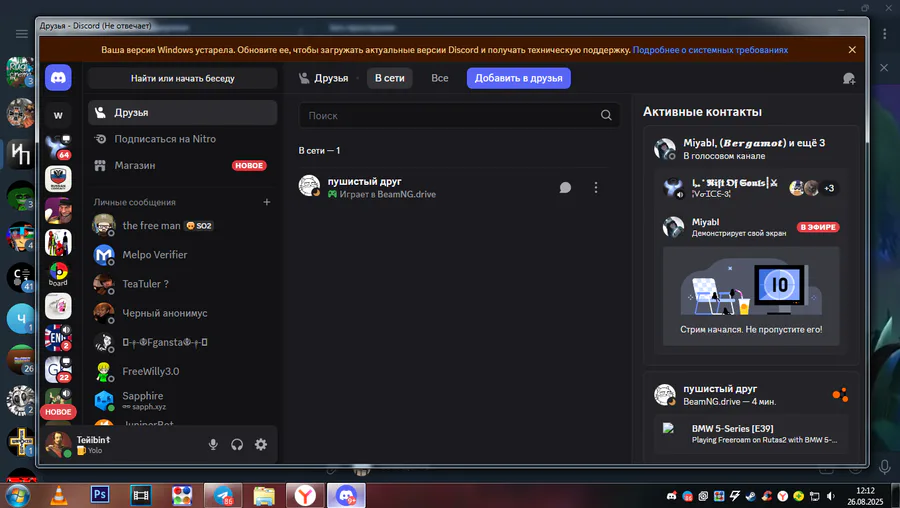Select friend row "пушистый друг"
Image resolution: width=900 pixels, height=508 pixels.
tap(455, 187)
